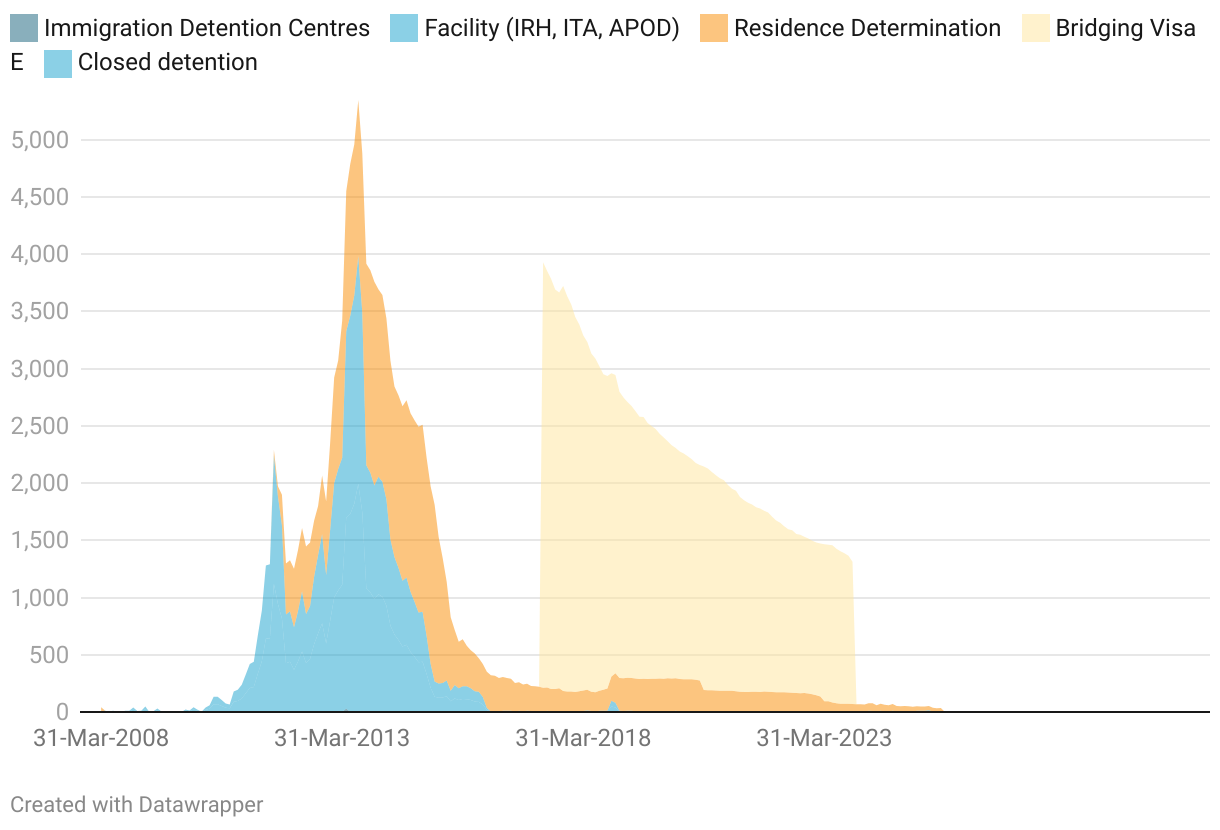Select the orange Residence Determination legend swatch
The width and height of the screenshot is (1220, 830).
[714, 28]
